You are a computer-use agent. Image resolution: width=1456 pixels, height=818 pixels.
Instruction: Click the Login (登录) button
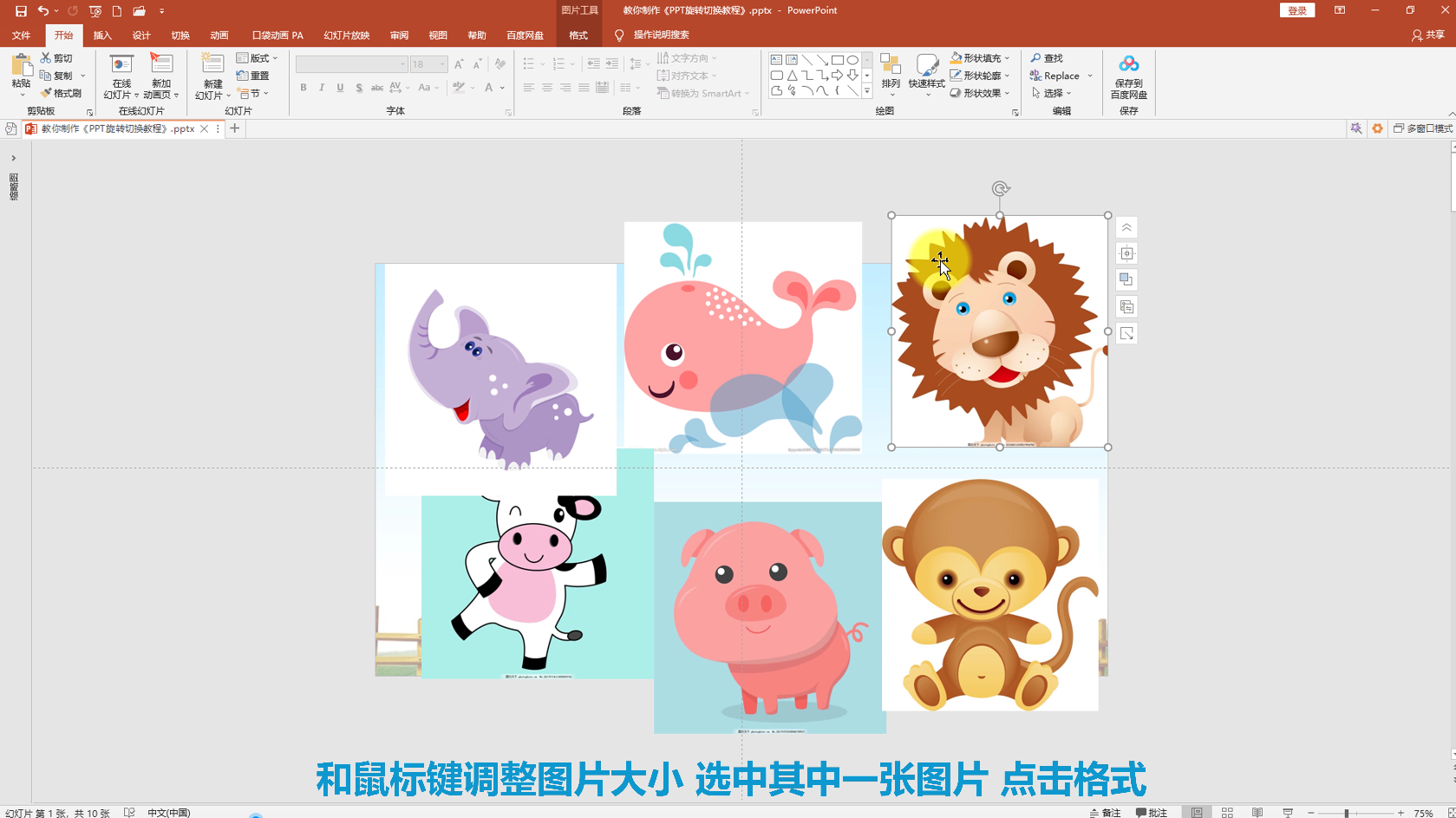coord(1297,10)
